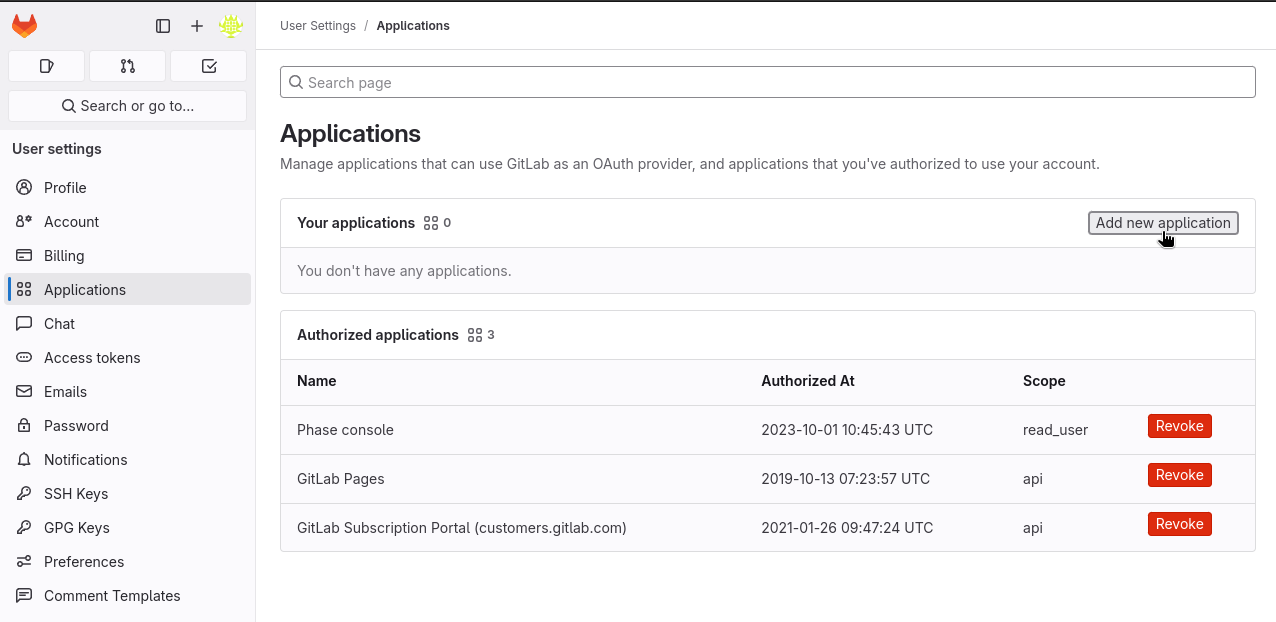Go to Password settings
Viewport: 1276px width, 622px height.
[128, 426]
